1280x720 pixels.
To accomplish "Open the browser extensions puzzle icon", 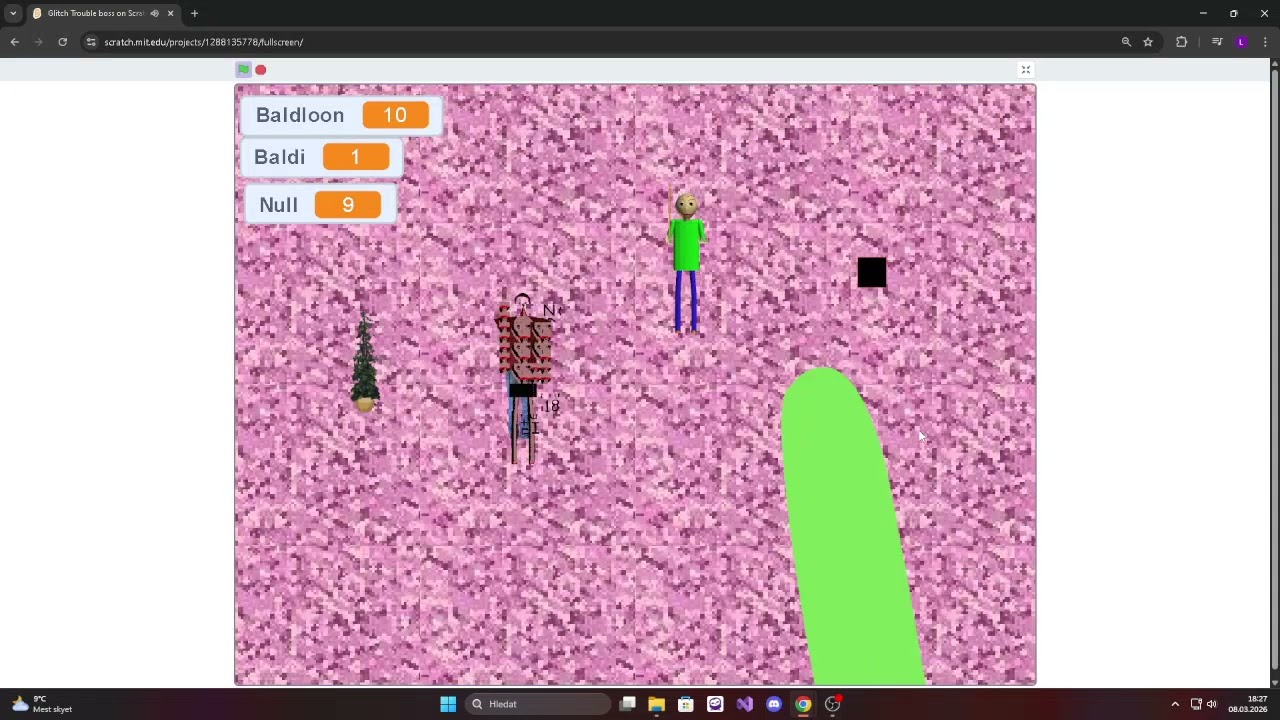I will 1181,42.
